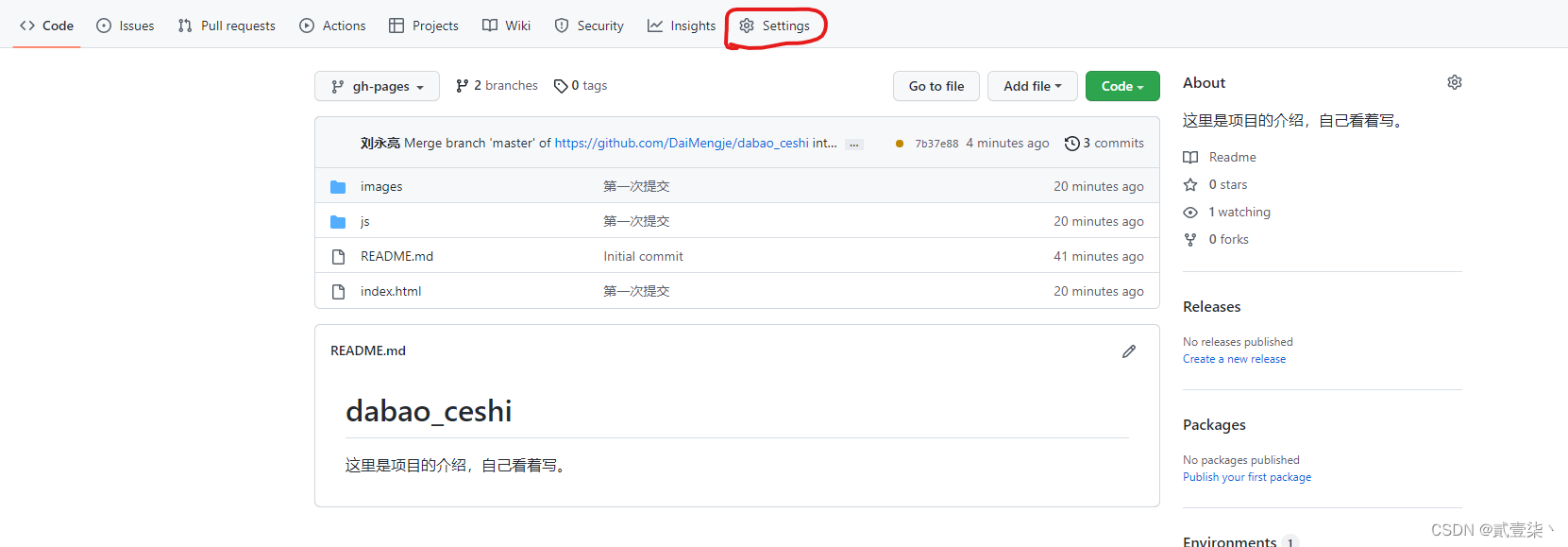Image resolution: width=1568 pixels, height=547 pixels.
Task: Click the images folder icon
Action: (338, 186)
